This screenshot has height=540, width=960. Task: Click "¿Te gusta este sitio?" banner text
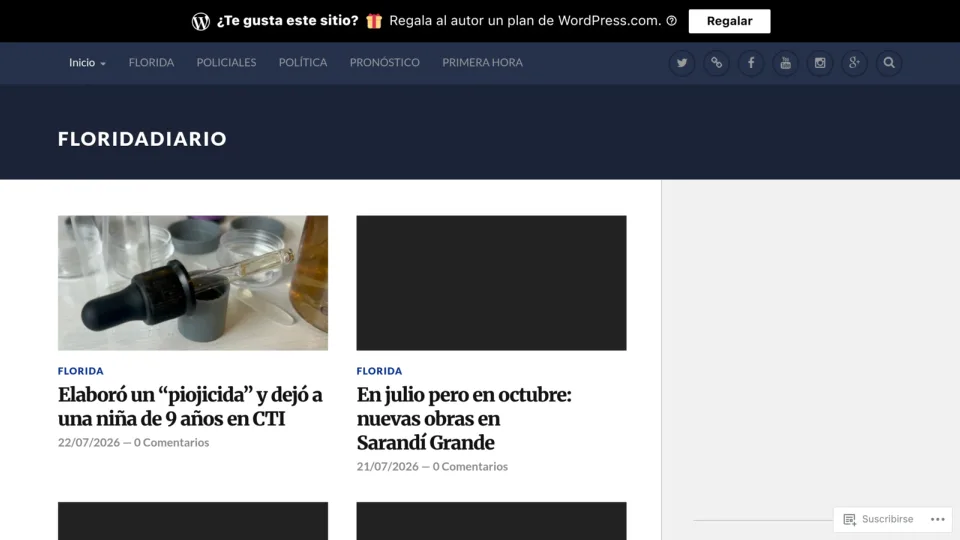tap(287, 21)
